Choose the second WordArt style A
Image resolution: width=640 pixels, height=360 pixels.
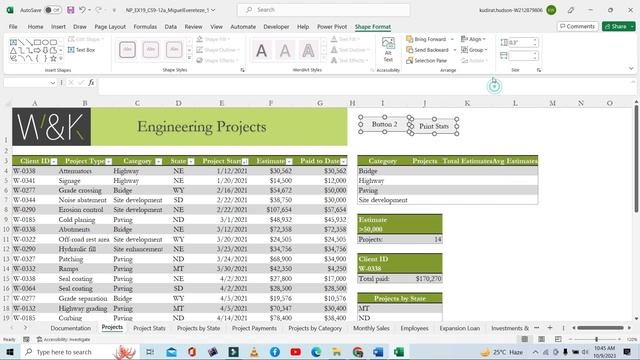(x=285, y=51)
